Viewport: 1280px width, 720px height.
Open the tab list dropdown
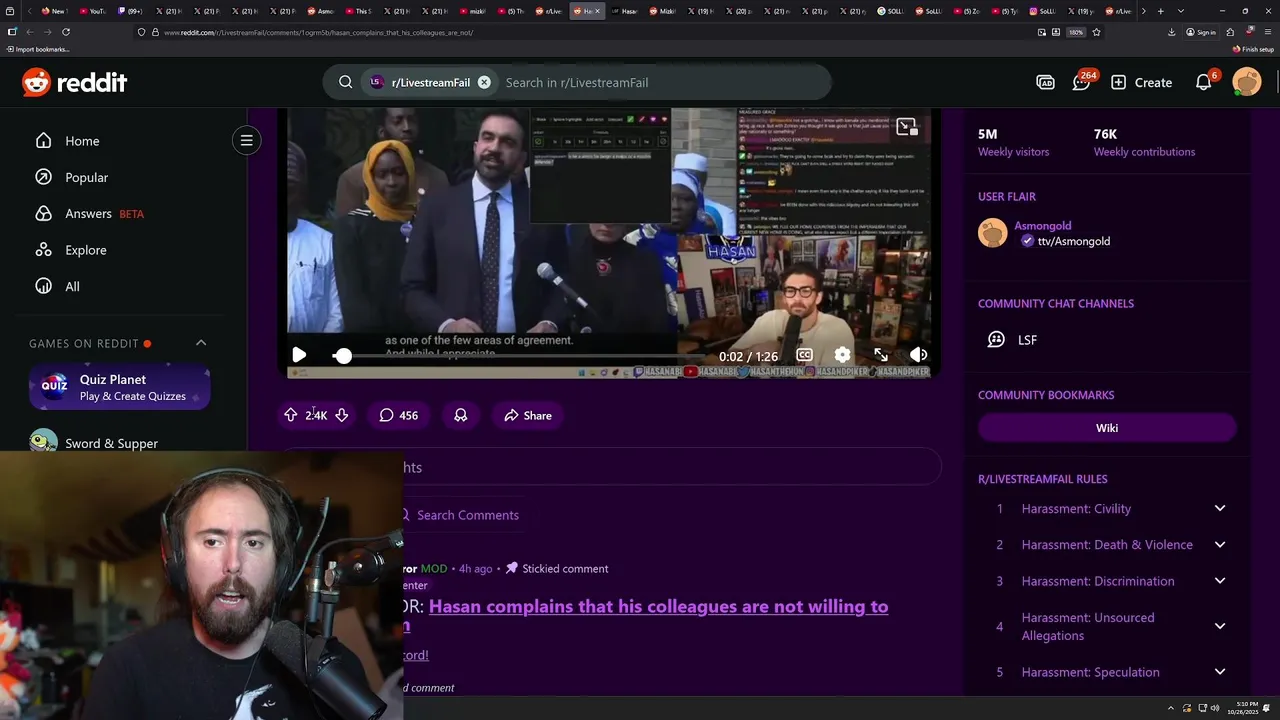[x=1181, y=11]
